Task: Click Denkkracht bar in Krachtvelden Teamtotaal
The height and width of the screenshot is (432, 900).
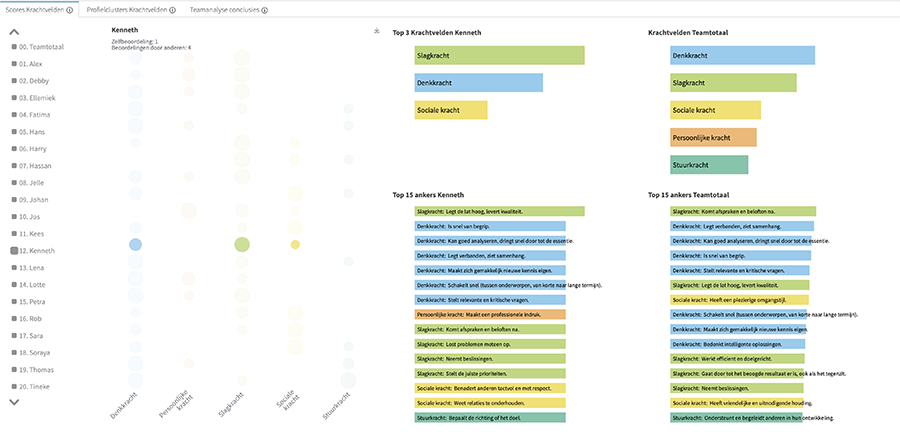Action: 742,56
